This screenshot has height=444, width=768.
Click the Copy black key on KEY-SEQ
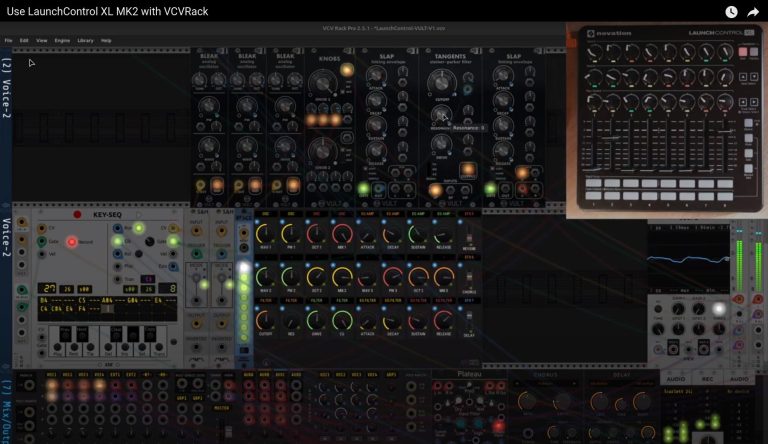click(x=149, y=333)
